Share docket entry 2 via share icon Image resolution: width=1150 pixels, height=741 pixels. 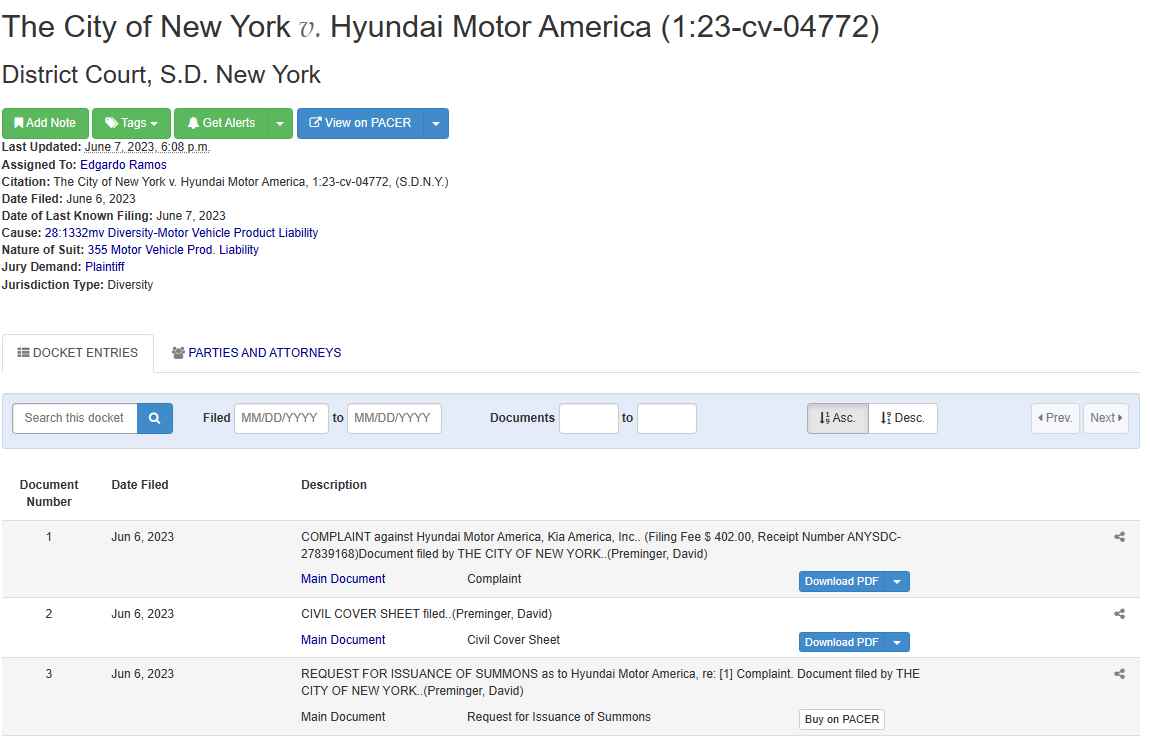point(1119,614)
